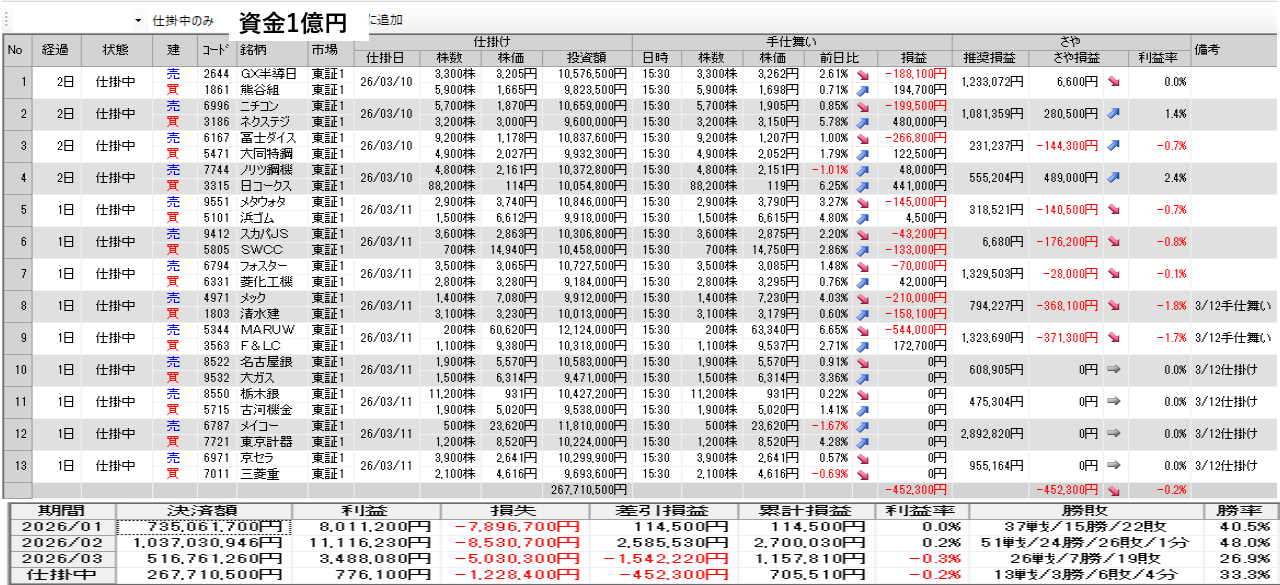Click the 2026/01 period row in summary
The image size is (1280, 585).
point(62,527)
